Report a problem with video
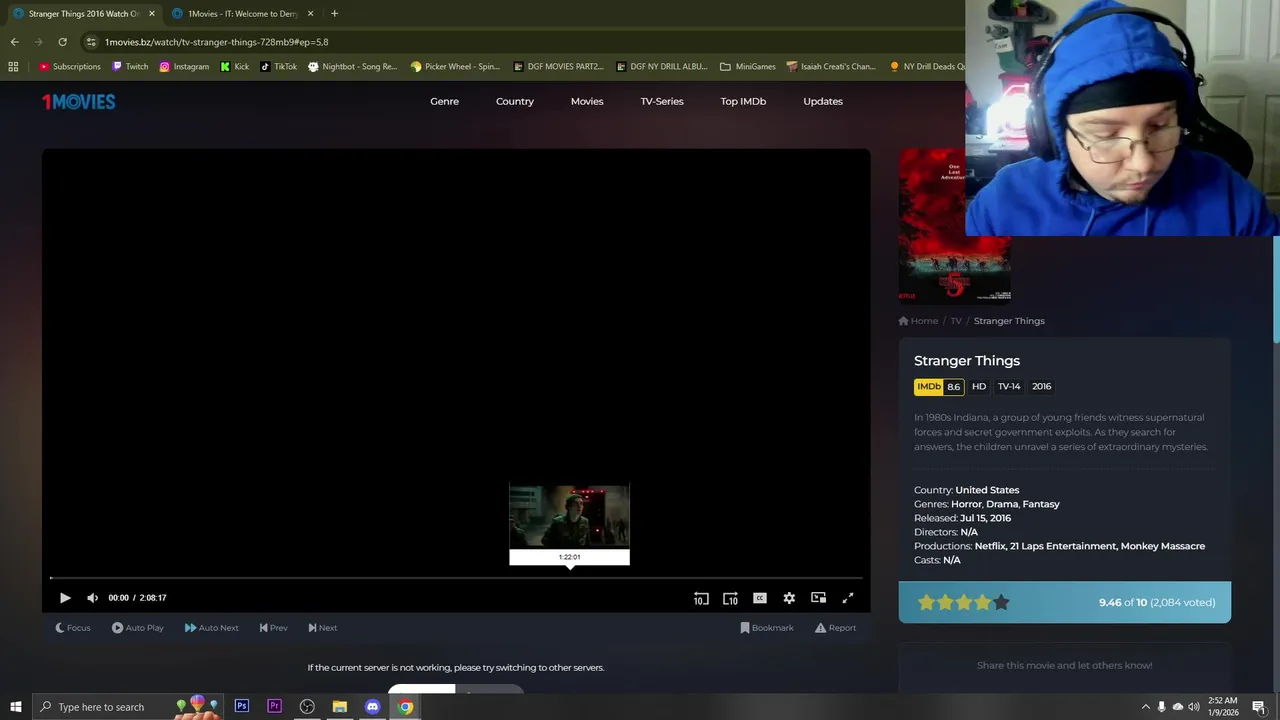The width and height of the screenshot is (1280, 720). [836, 628]
